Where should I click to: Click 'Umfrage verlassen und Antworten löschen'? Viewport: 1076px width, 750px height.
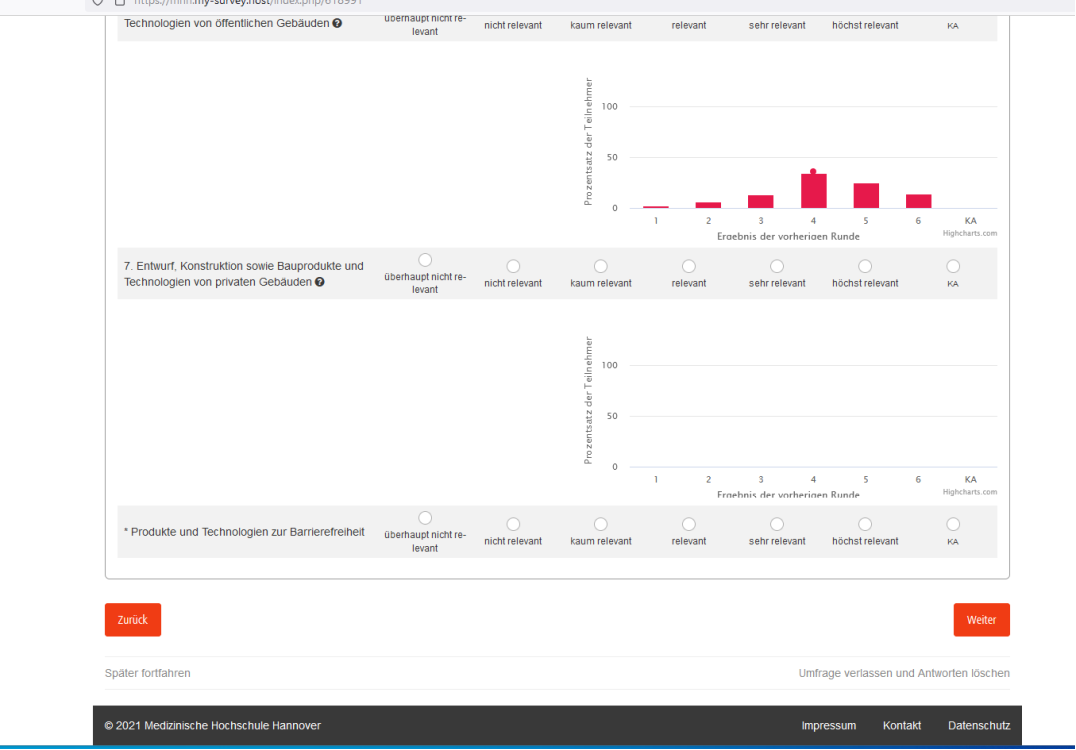tap(903, 673)
